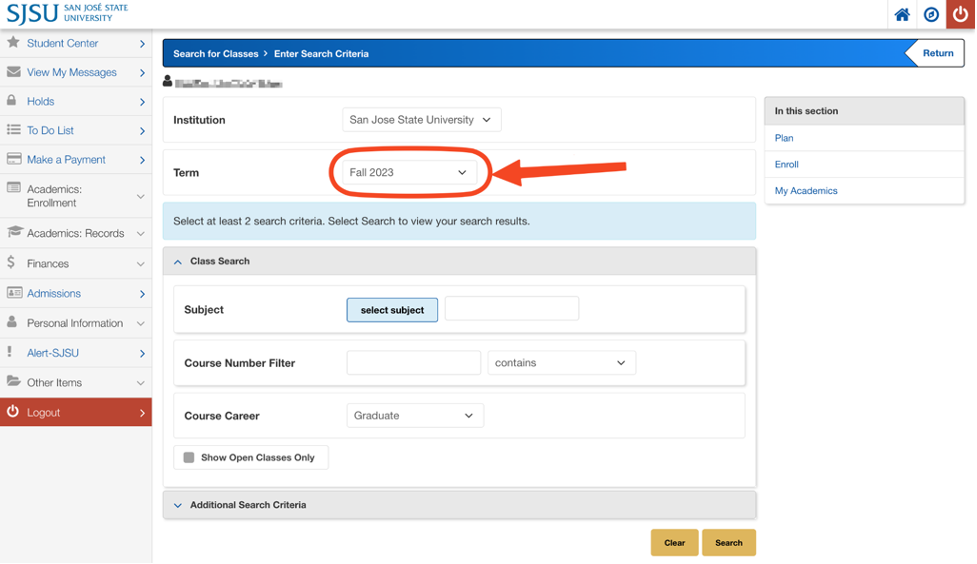Click the select subject button
The image size is (977, 564).
click(x=392, y=310)
